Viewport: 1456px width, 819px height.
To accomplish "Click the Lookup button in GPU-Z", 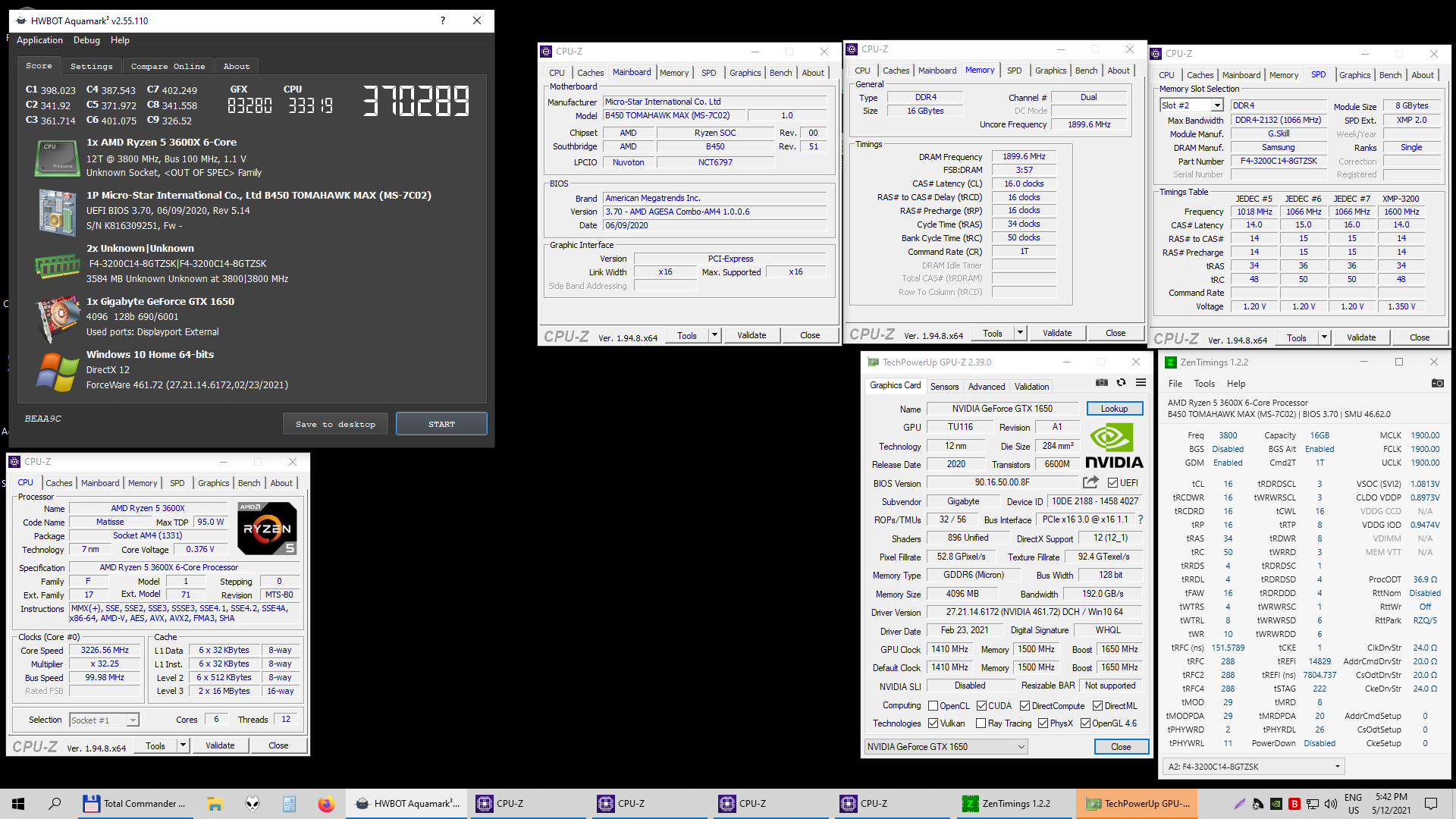I will [x=1114, y=409].
